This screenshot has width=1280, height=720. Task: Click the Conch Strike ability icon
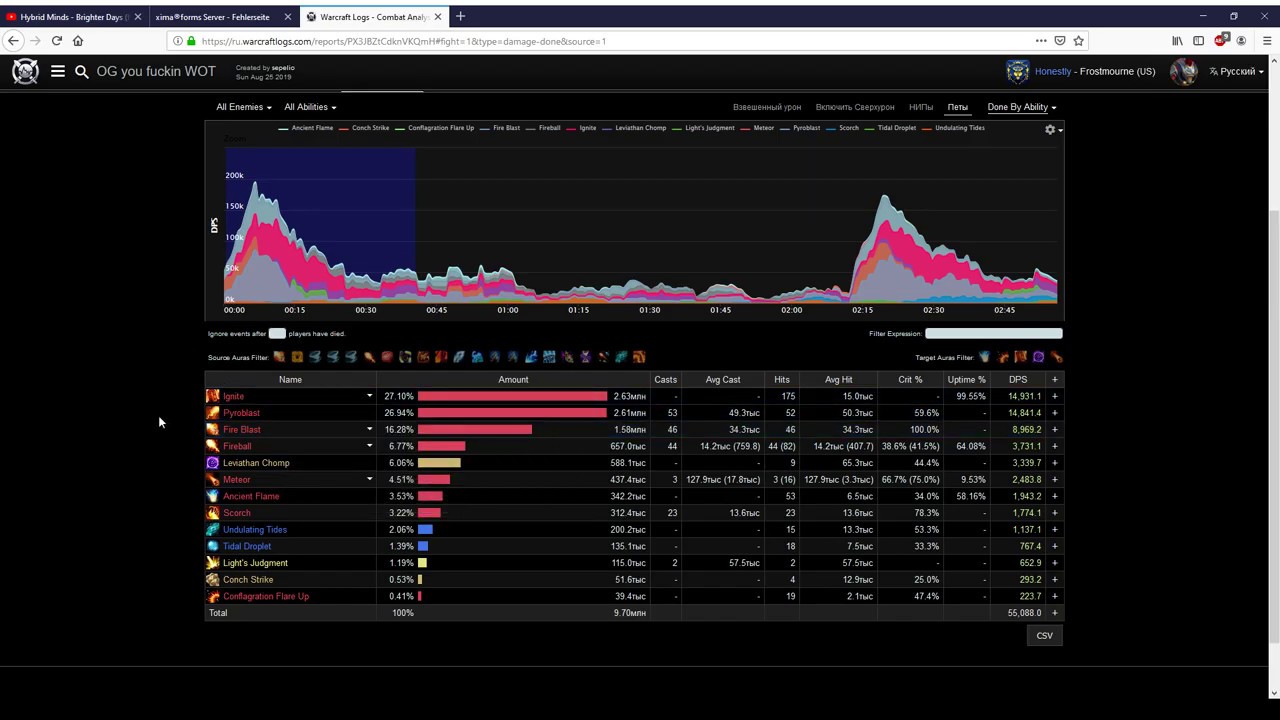click(x=212, y=580)
